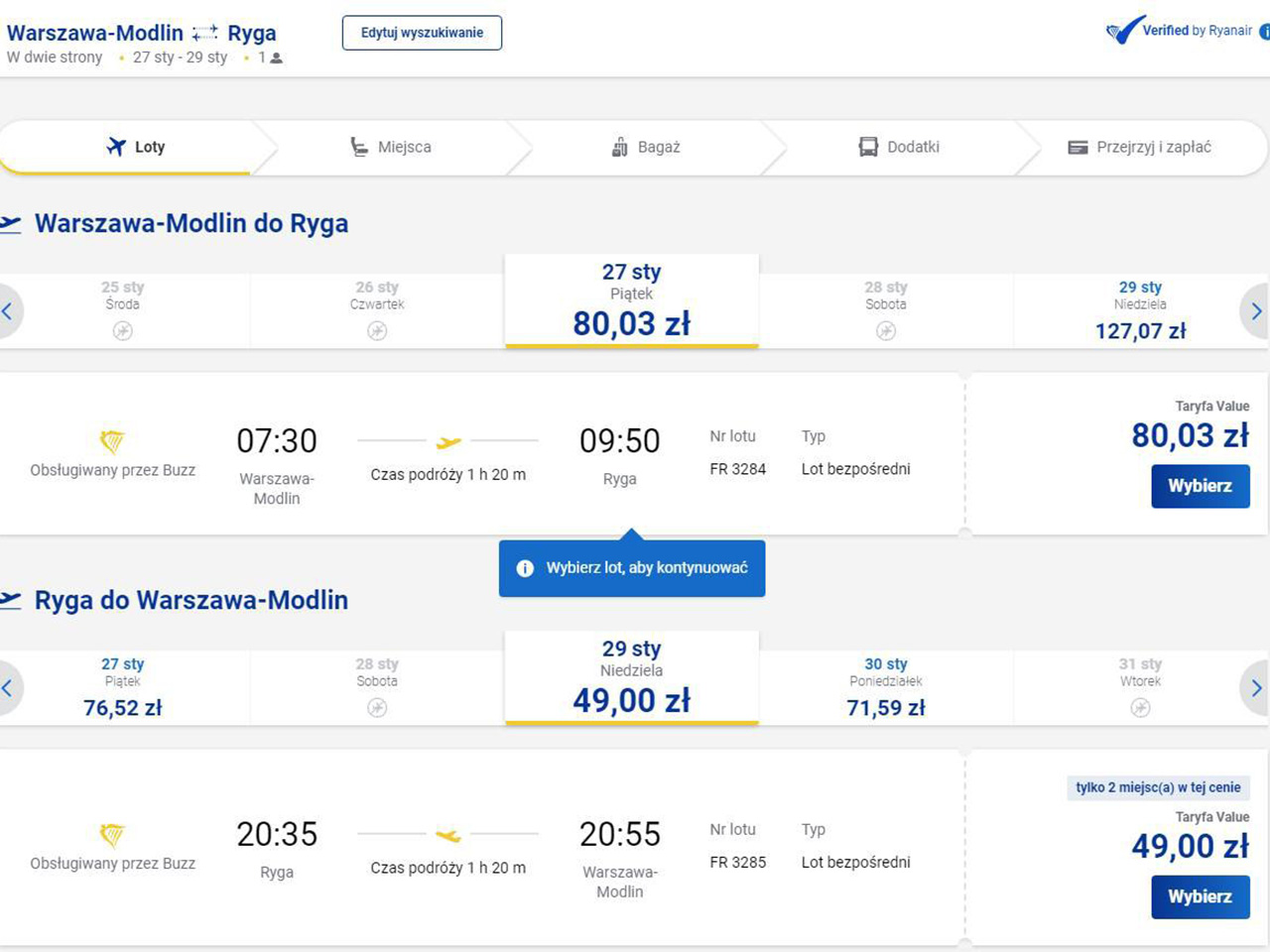Show later return dates with right arrow

[1255, 688]
